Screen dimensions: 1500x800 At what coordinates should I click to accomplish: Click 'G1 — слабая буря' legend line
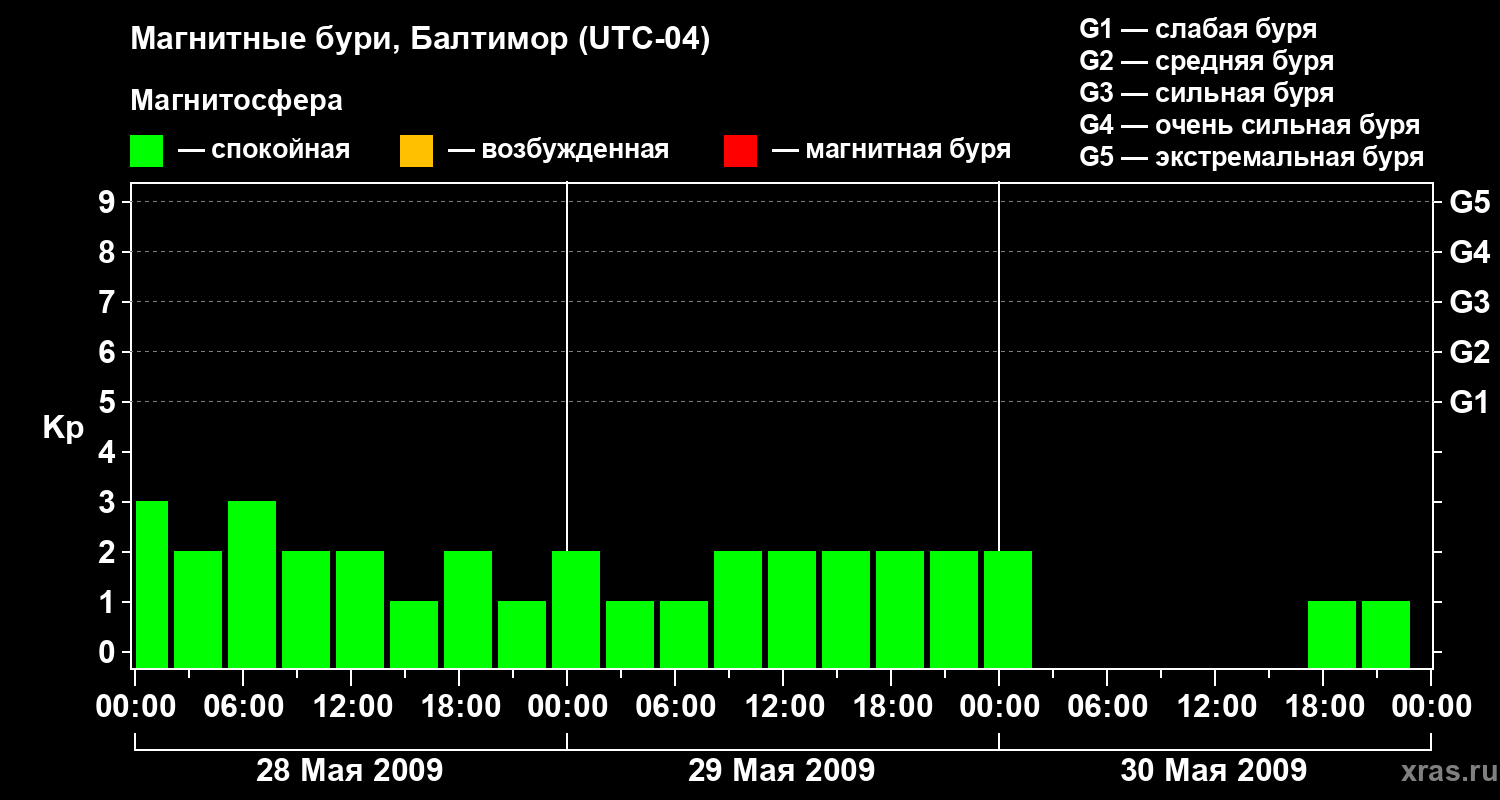pyautogui.click(x=1198, y=29)
